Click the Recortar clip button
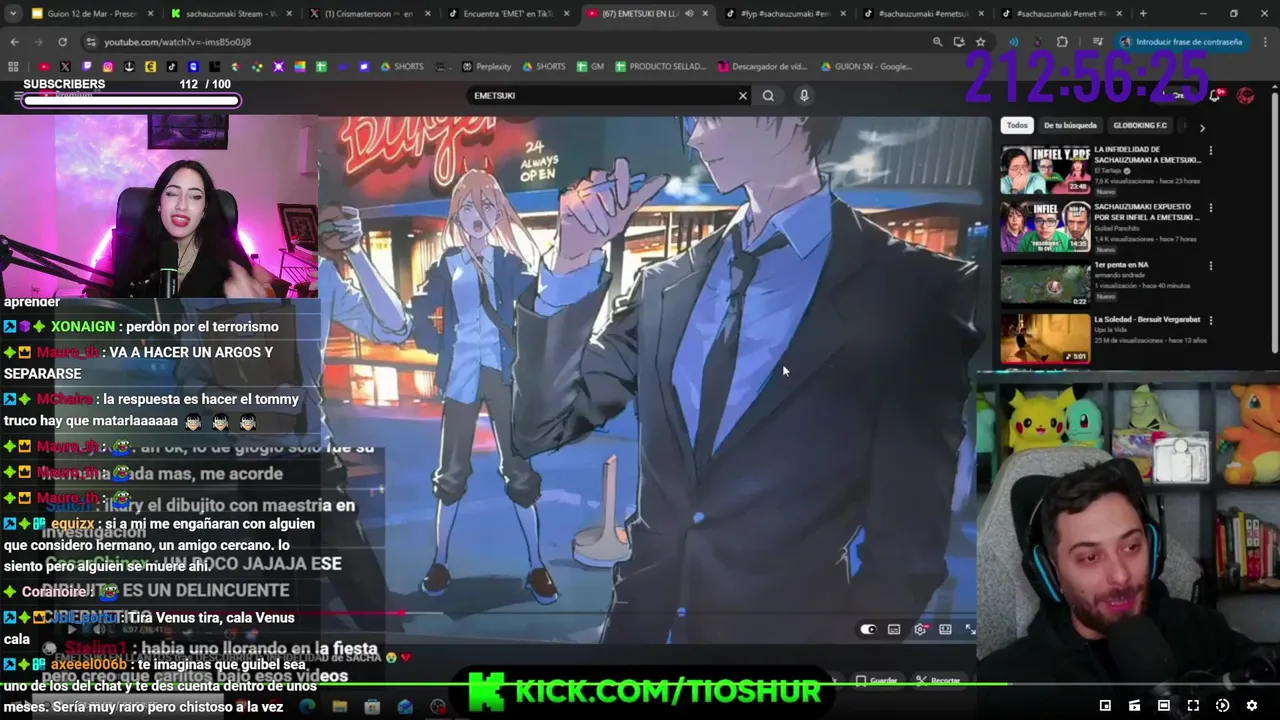Screen dimensions: 1280x720 [939, 681]
